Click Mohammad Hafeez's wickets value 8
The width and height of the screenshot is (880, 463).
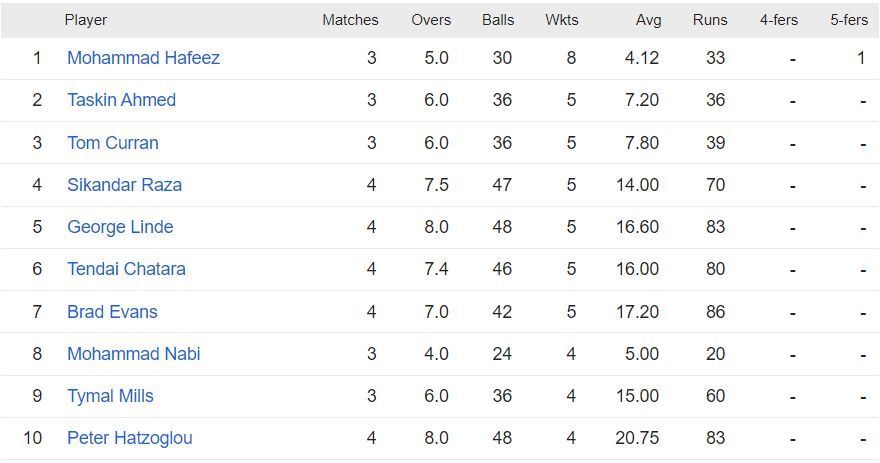[x=571, y=58]
